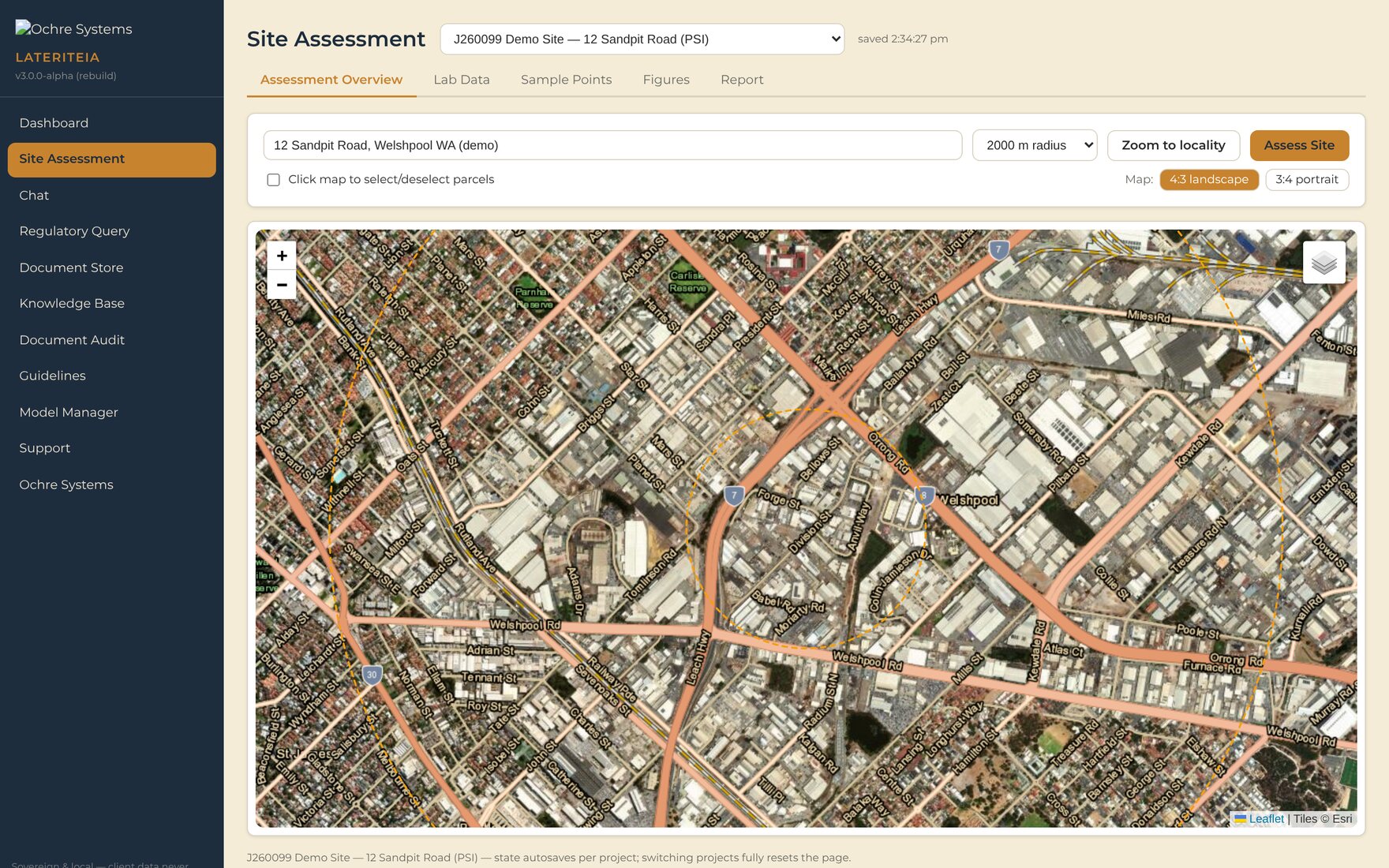This screenshot has width=1389, height=868.
Task: Open the 2000 m radius dropdown
Action: (1034, 145)
